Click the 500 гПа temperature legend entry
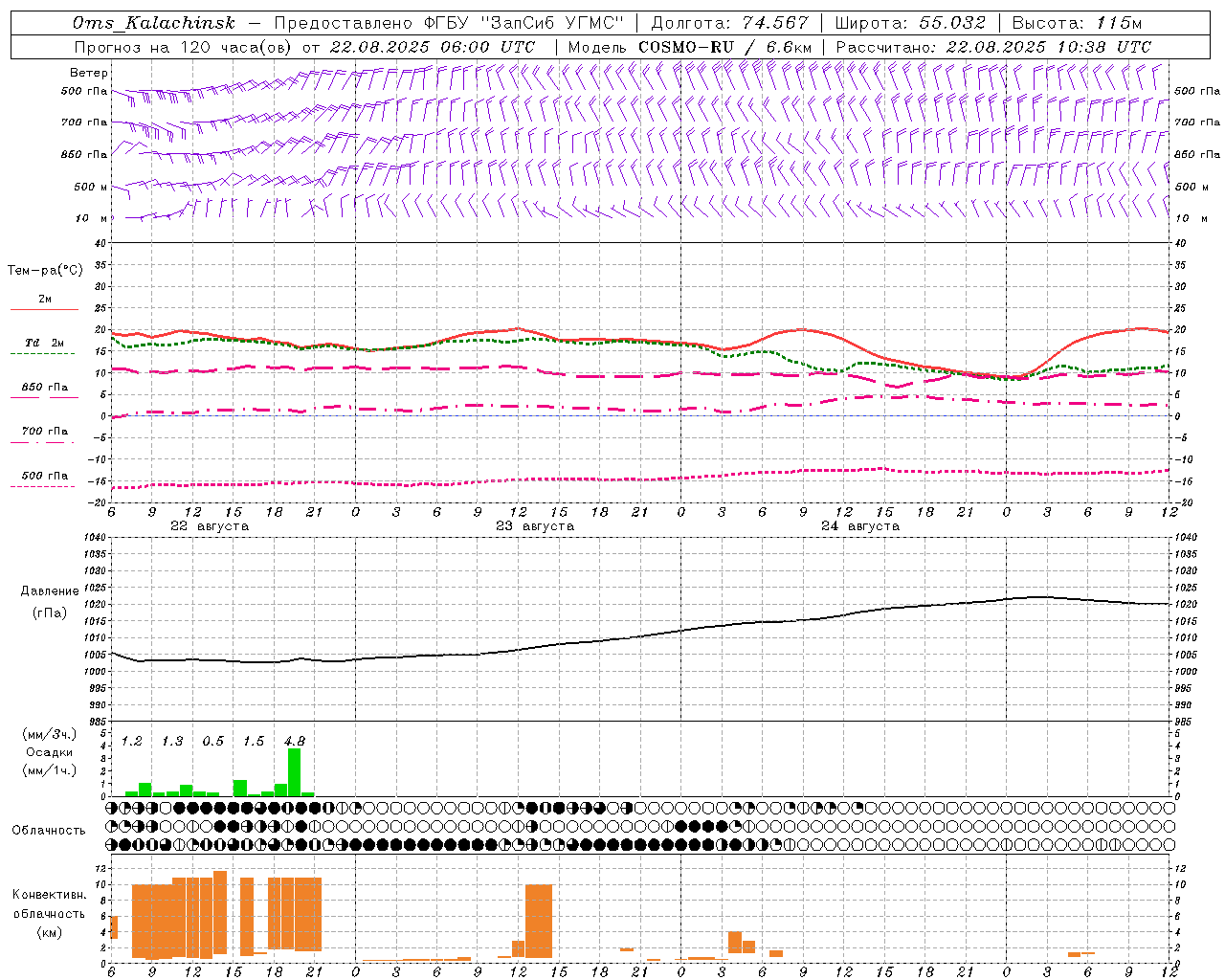The width and height of the screenshot is (1225, 980). click(x=44, y=476)
